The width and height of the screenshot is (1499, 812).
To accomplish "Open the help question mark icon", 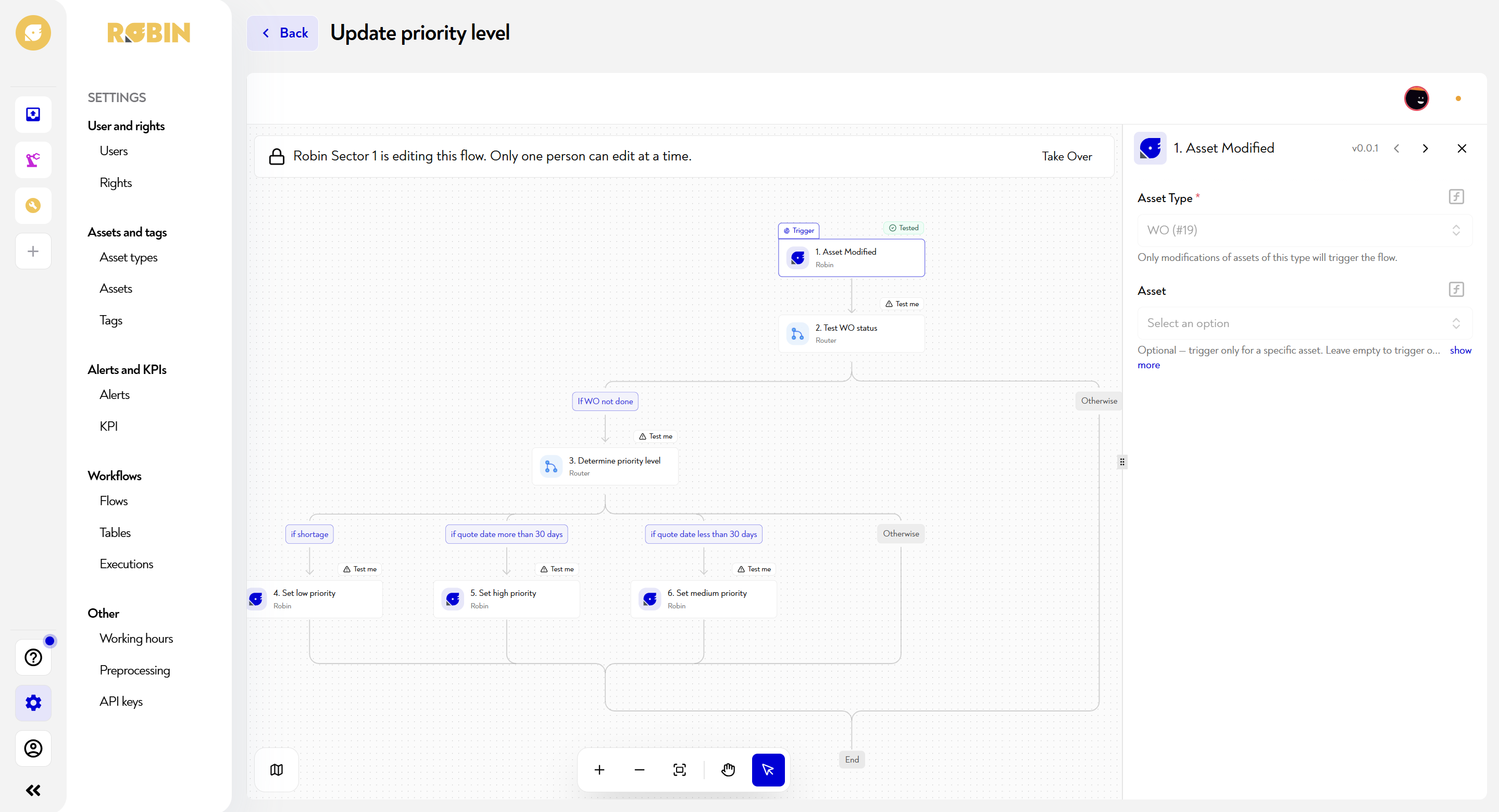I will (x=33, y=657).
